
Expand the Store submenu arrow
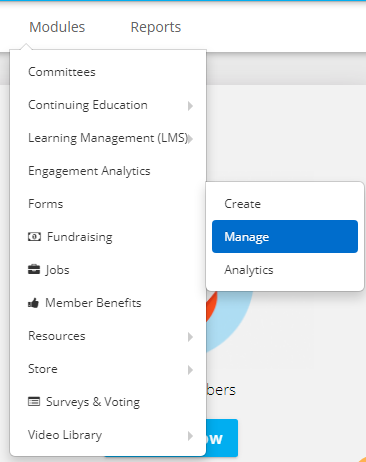click(x=190, y=370)
